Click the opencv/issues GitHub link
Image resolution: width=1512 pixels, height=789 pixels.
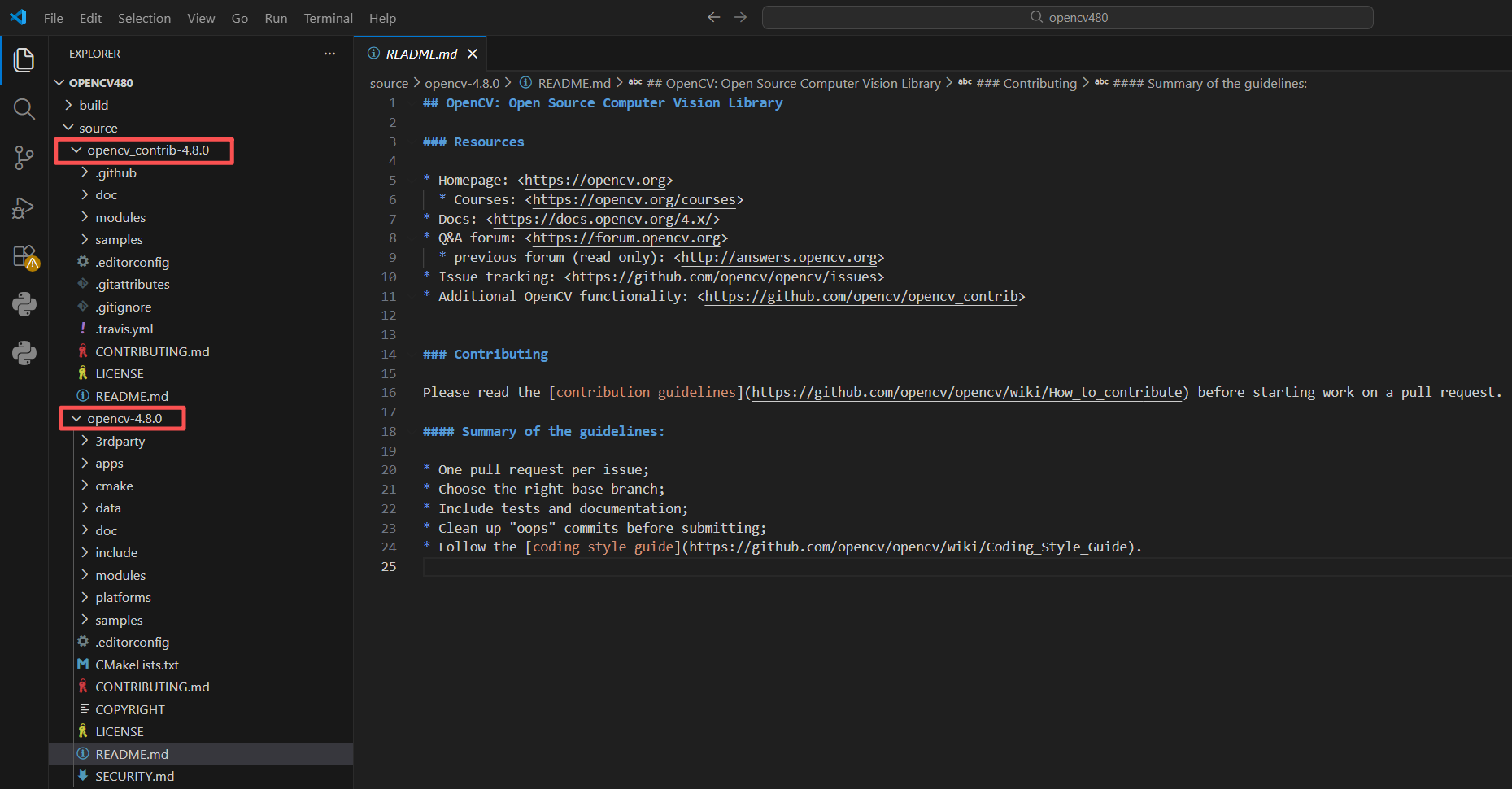(725, 277)
